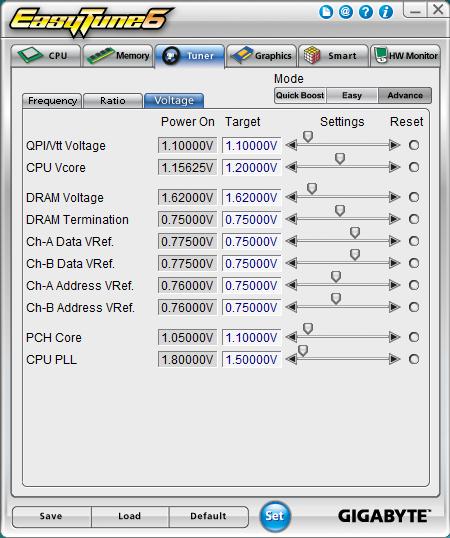Switch to the Ratio sub-tab
Image resolution: width=450 pixels, height=538 pixels.
tap(113, 101)
